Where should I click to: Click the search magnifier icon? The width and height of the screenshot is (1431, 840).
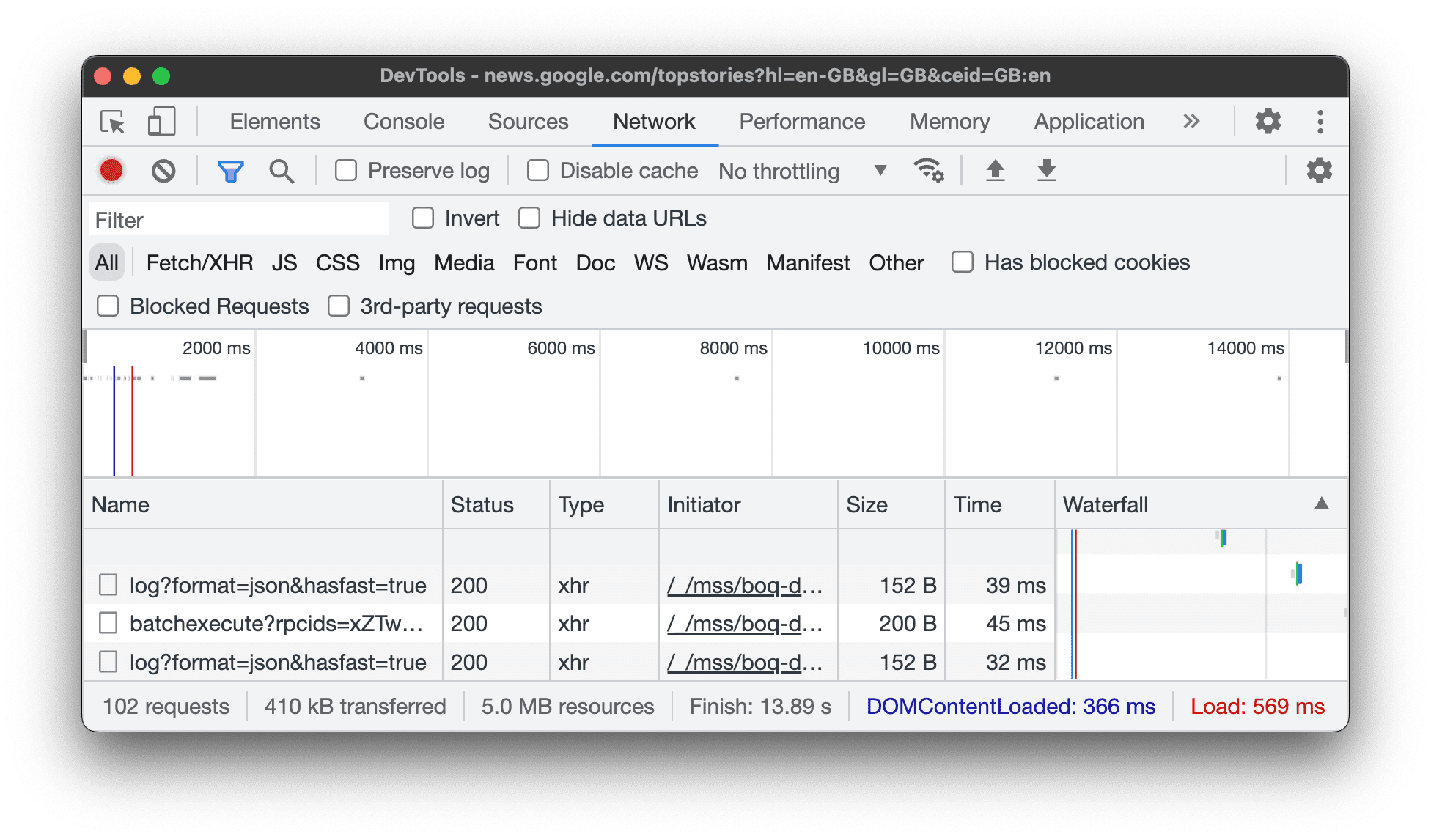281,169
